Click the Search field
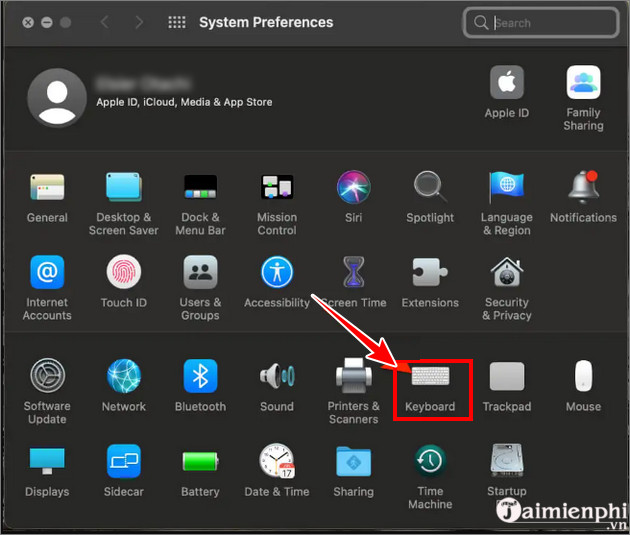The height and width of the screenshot is (535, 630). [x=541, y=22]
